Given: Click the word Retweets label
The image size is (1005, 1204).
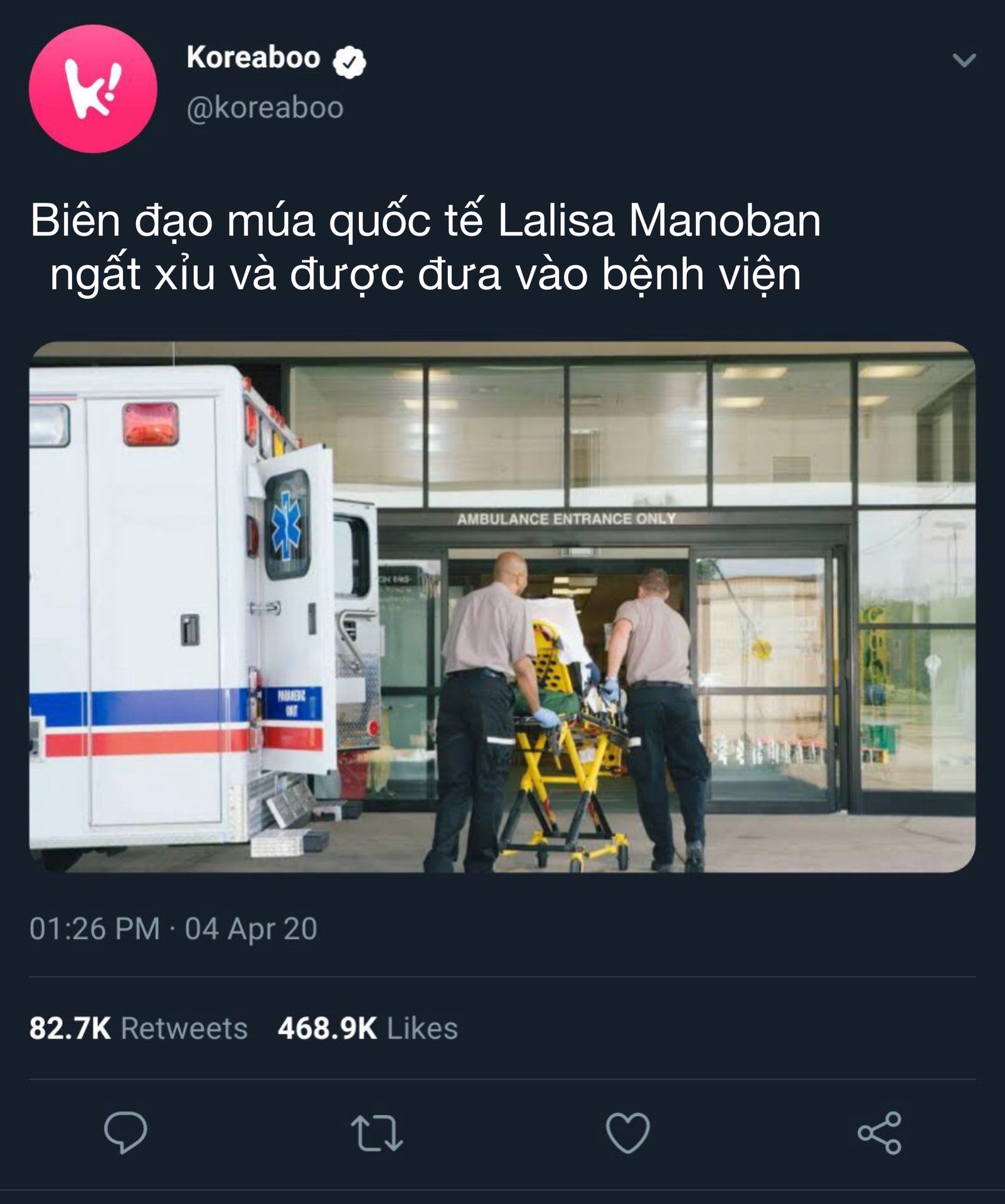Looking at the screenshot, I should (x=184, y=1028).
